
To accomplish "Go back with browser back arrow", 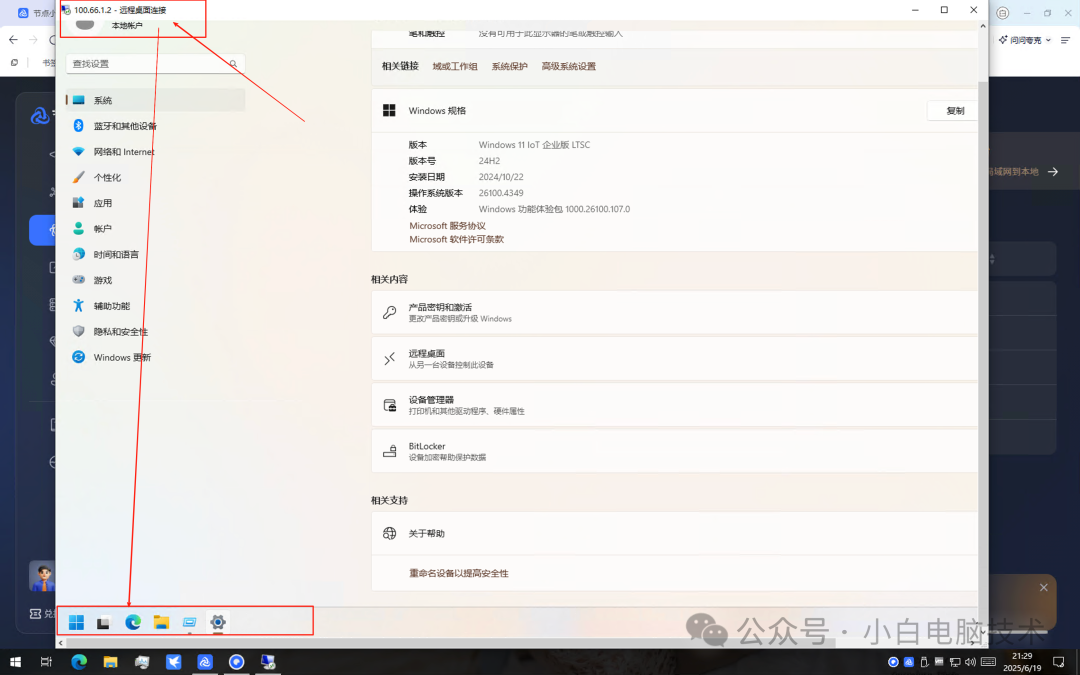I will point(13,40).
